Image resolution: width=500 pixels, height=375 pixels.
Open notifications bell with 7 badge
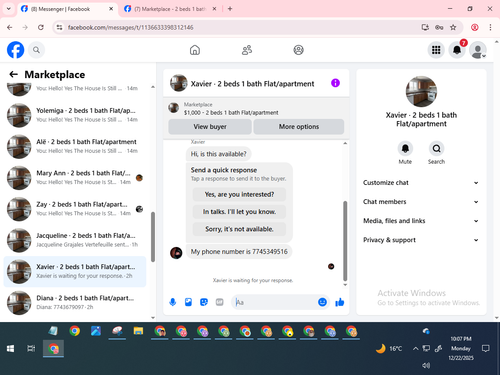(x=457, y=50)
